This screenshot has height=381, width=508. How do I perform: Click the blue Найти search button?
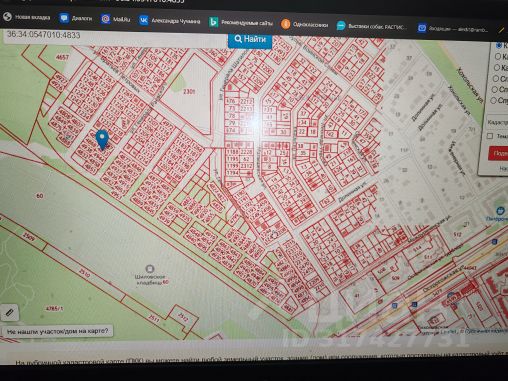pyautogui.click(x=250, y=40)
